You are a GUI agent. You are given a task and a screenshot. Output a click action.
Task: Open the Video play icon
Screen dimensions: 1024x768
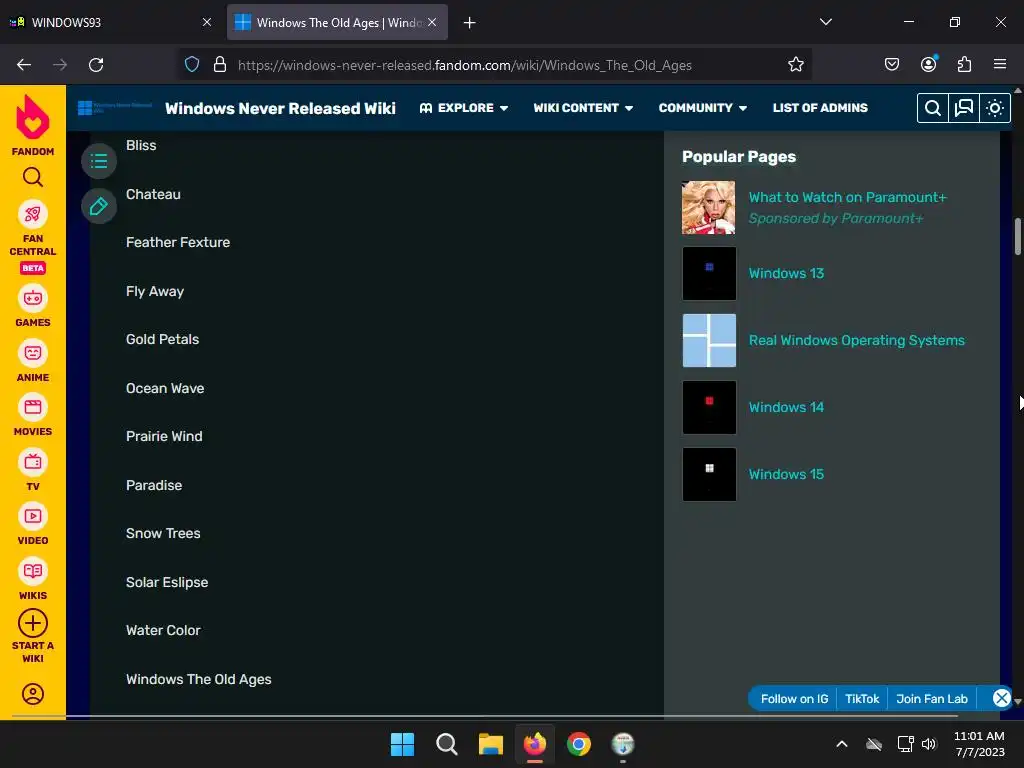pos(33,517)
